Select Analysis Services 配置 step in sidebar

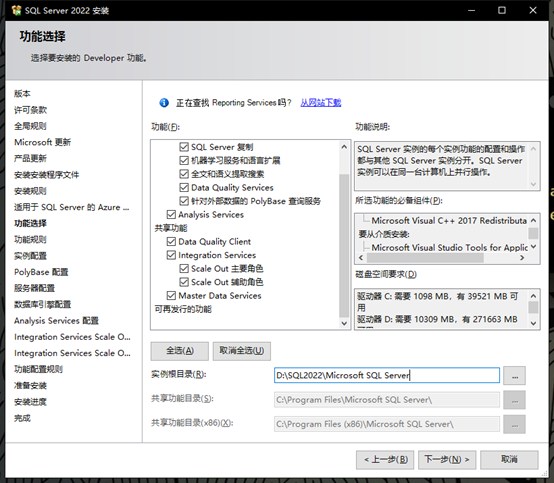point(57,321)
